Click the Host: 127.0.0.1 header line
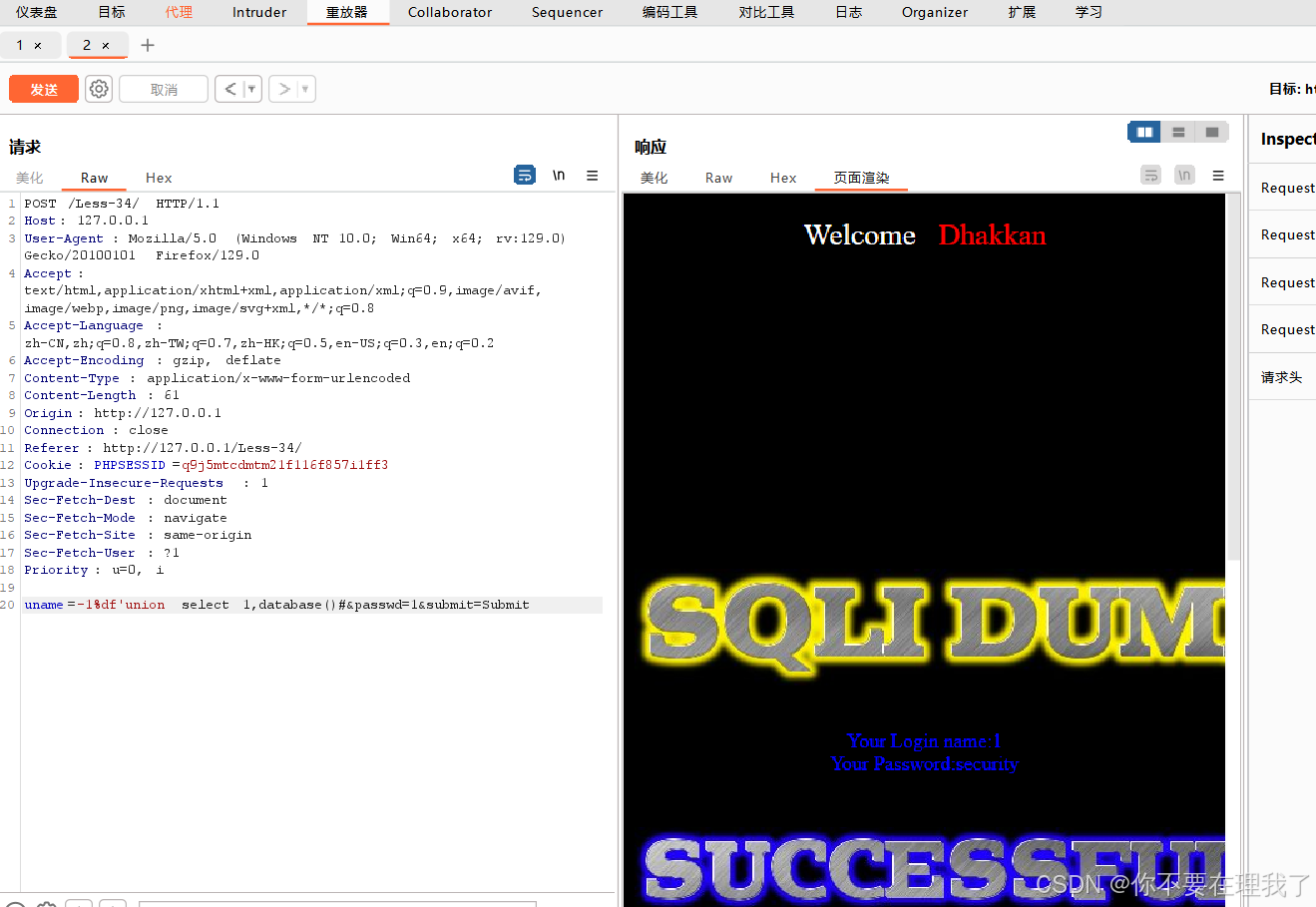Image resolution: width=1316 pixels, height=907 pixels. [87, 221]
